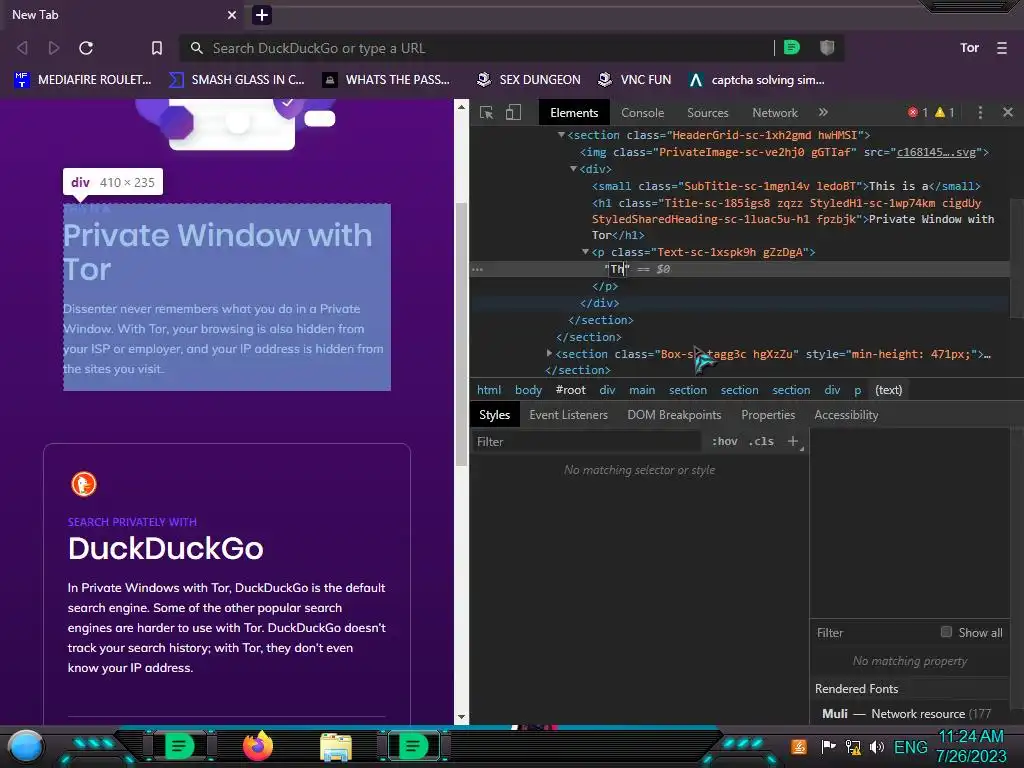Open the Accessibility sub-tab

point(846,415)
